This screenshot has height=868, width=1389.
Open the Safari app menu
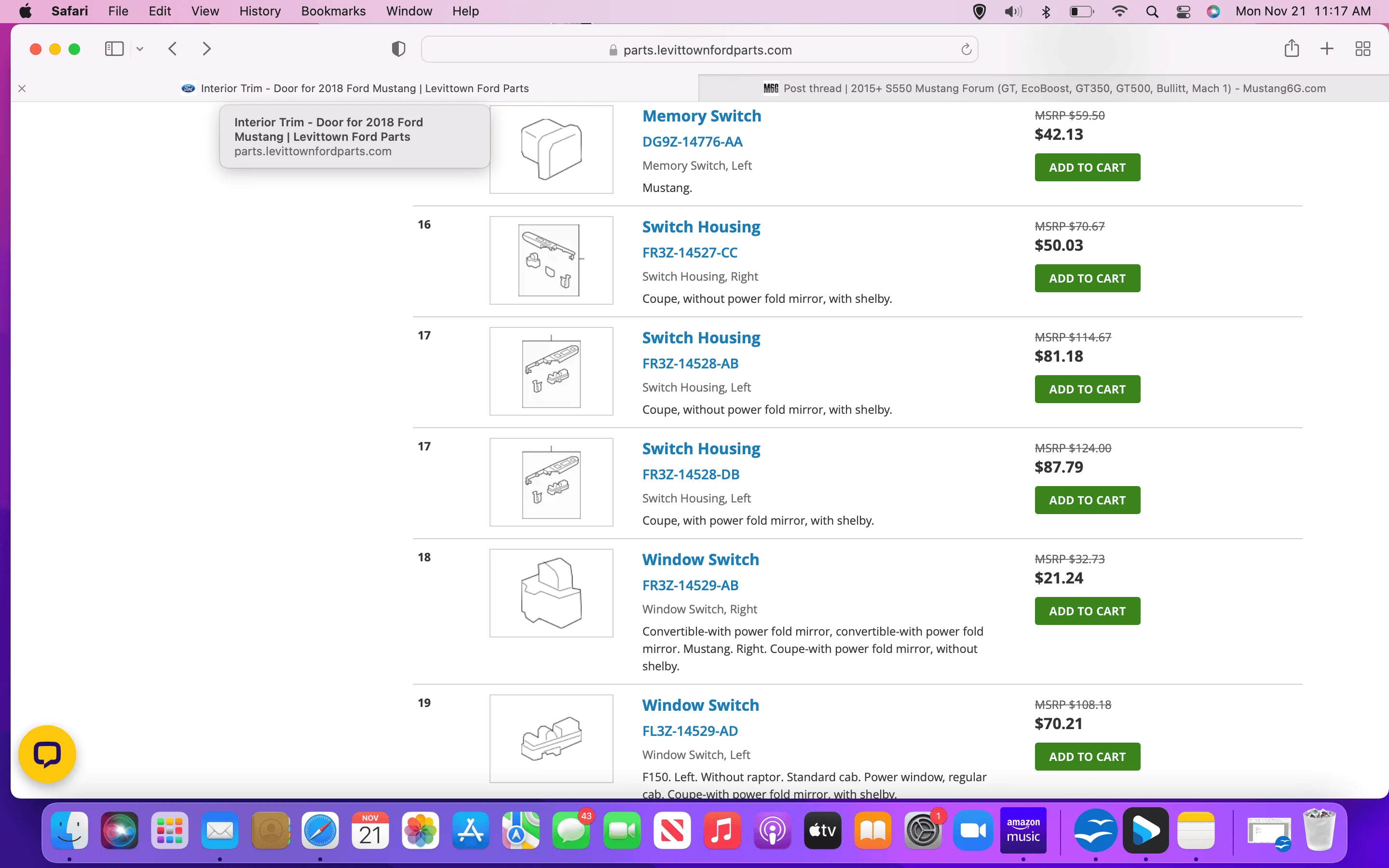point(69,11)
